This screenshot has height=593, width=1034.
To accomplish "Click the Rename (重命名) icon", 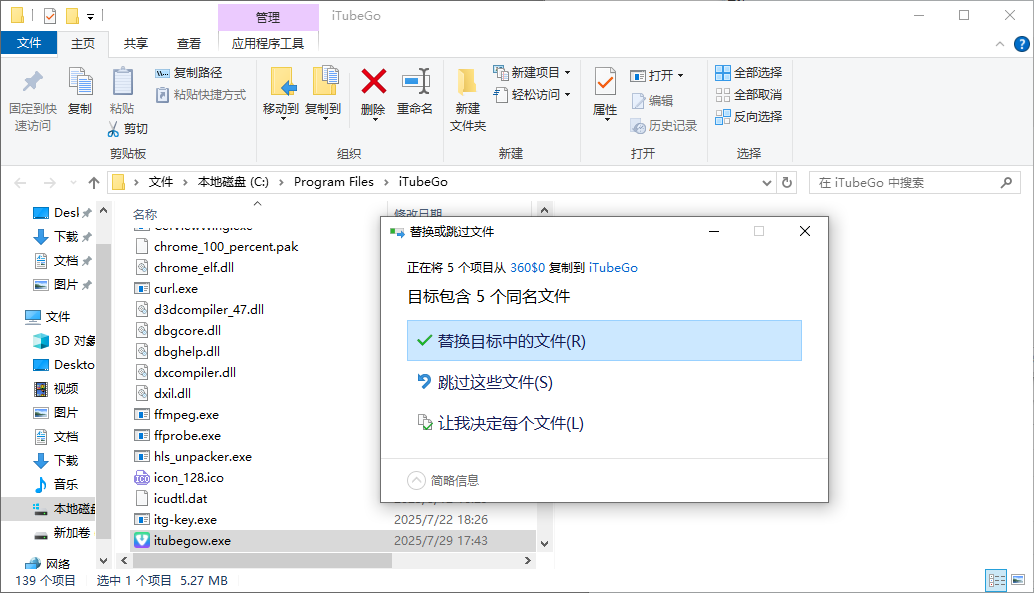I will [x=415, y=82].
